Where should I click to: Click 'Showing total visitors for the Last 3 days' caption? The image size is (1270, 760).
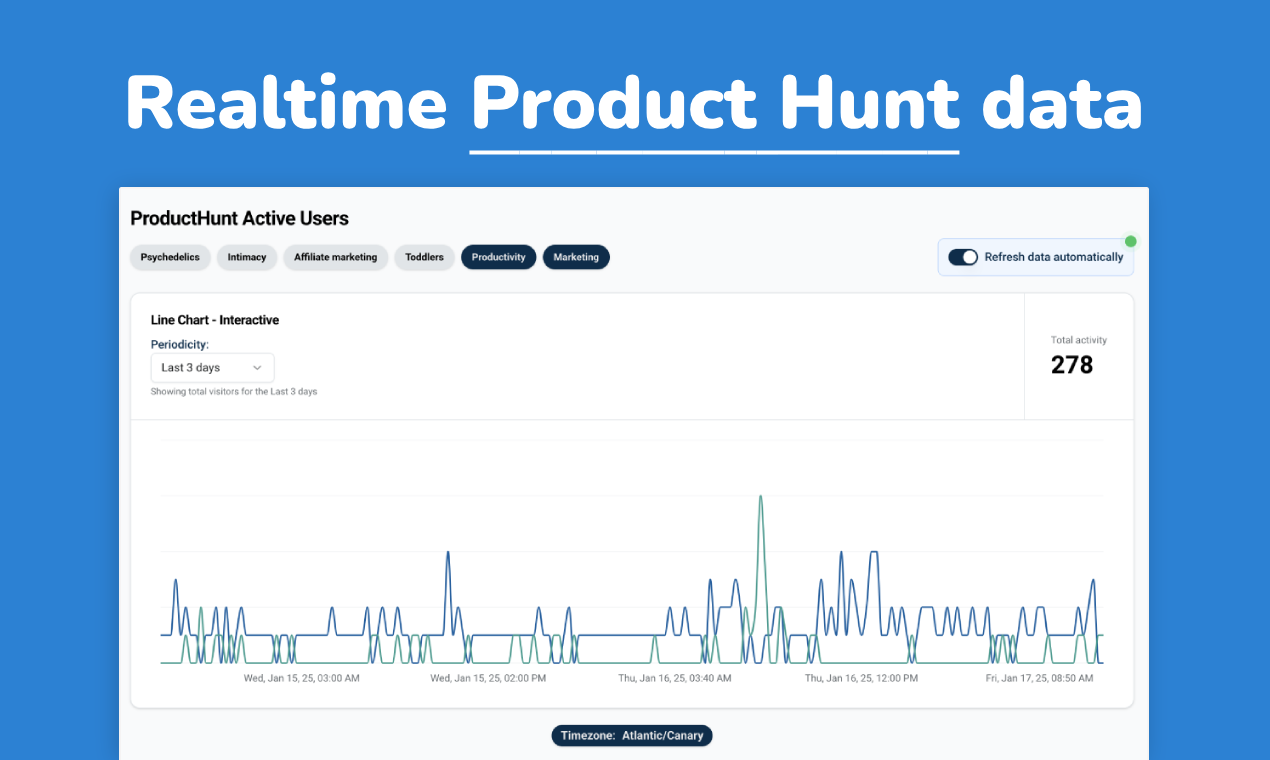[x=234, y=392]
